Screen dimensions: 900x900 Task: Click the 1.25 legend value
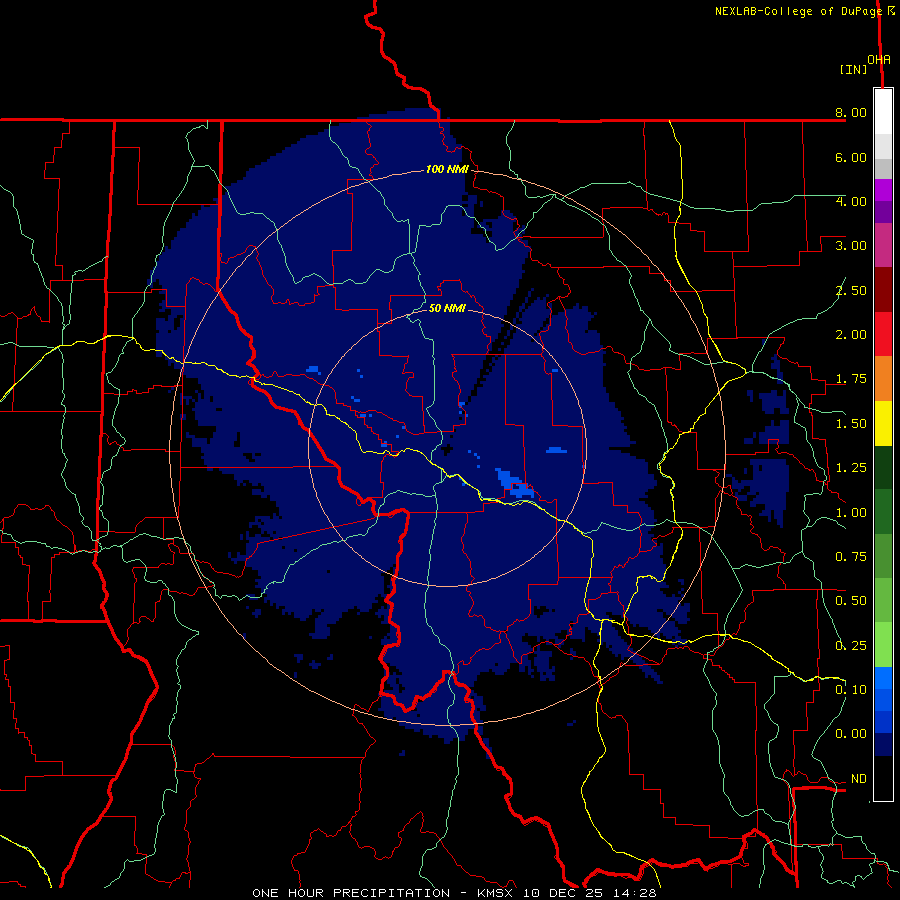point(851,468)
